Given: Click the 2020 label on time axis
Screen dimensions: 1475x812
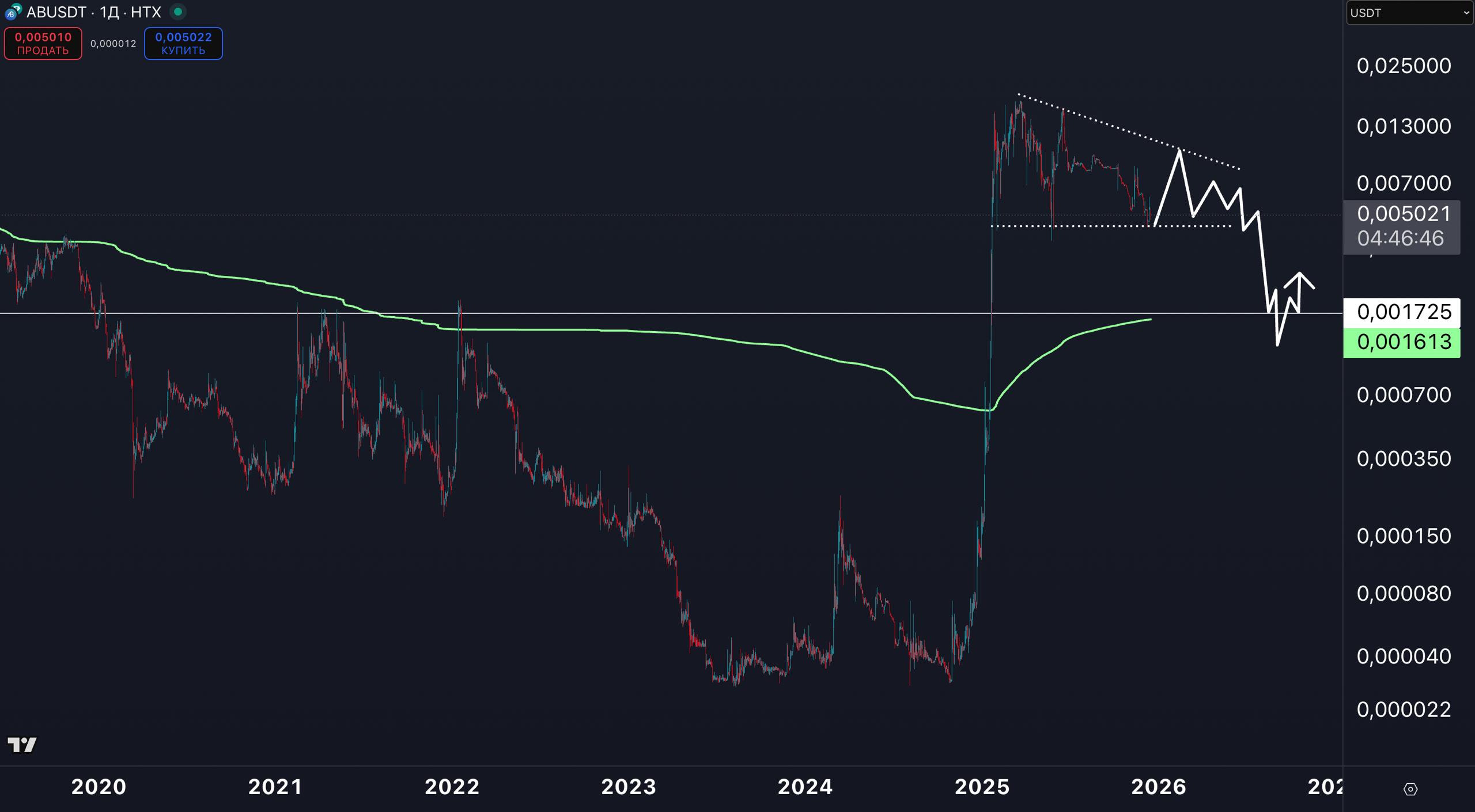Looking at the screenshot, I should [99, 787].
